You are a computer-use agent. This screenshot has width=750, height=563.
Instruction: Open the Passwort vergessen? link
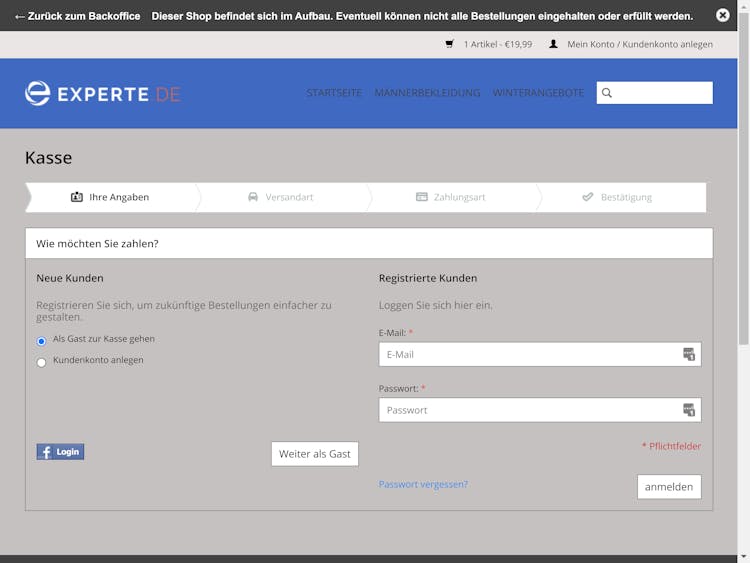(423, 484)
